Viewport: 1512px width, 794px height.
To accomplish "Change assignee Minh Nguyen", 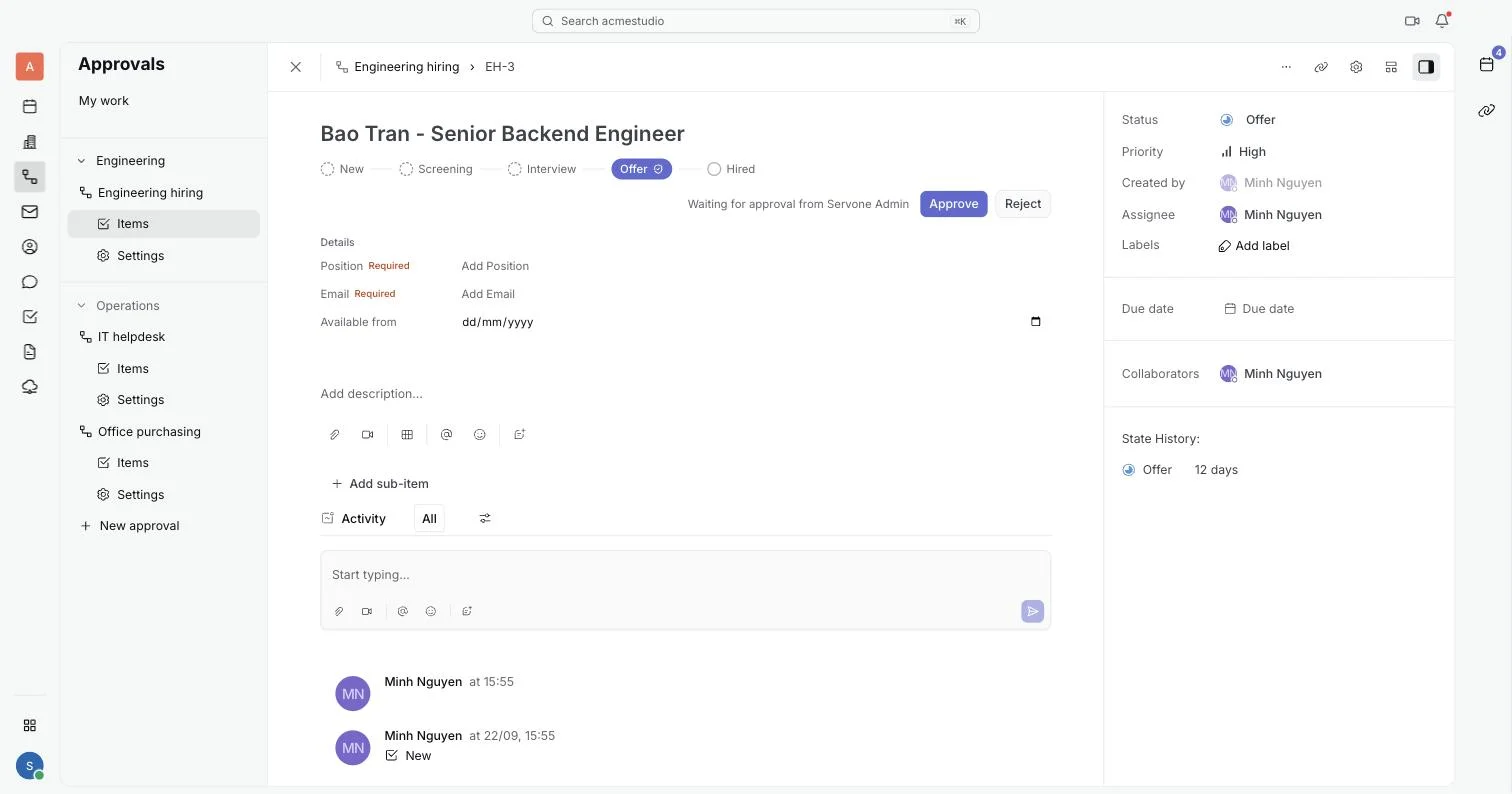I will (x=1271, y=215).
